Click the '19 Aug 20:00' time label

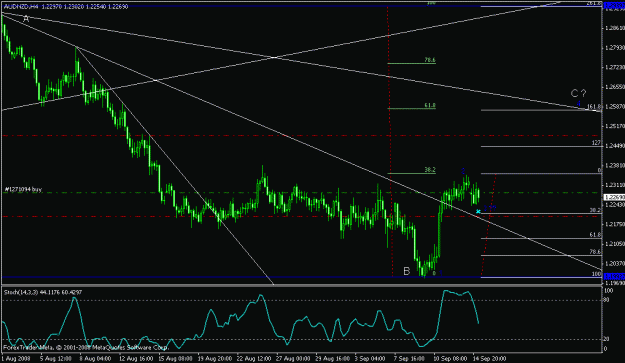pos(215,359)
